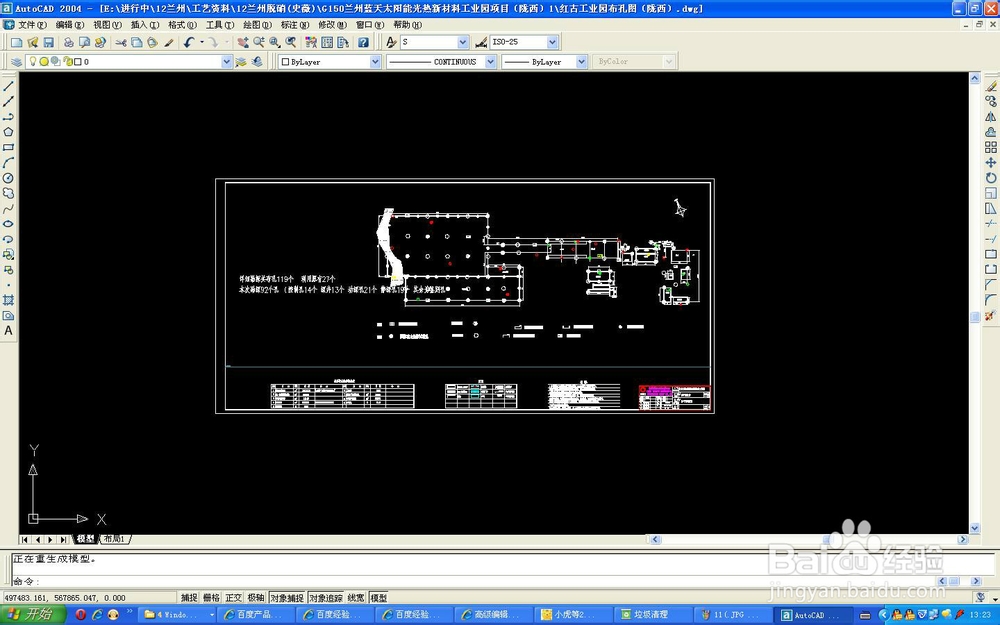Open the 格式(O) menu
The width and height of the screenshot is (1000, 625).
point(182,25)
